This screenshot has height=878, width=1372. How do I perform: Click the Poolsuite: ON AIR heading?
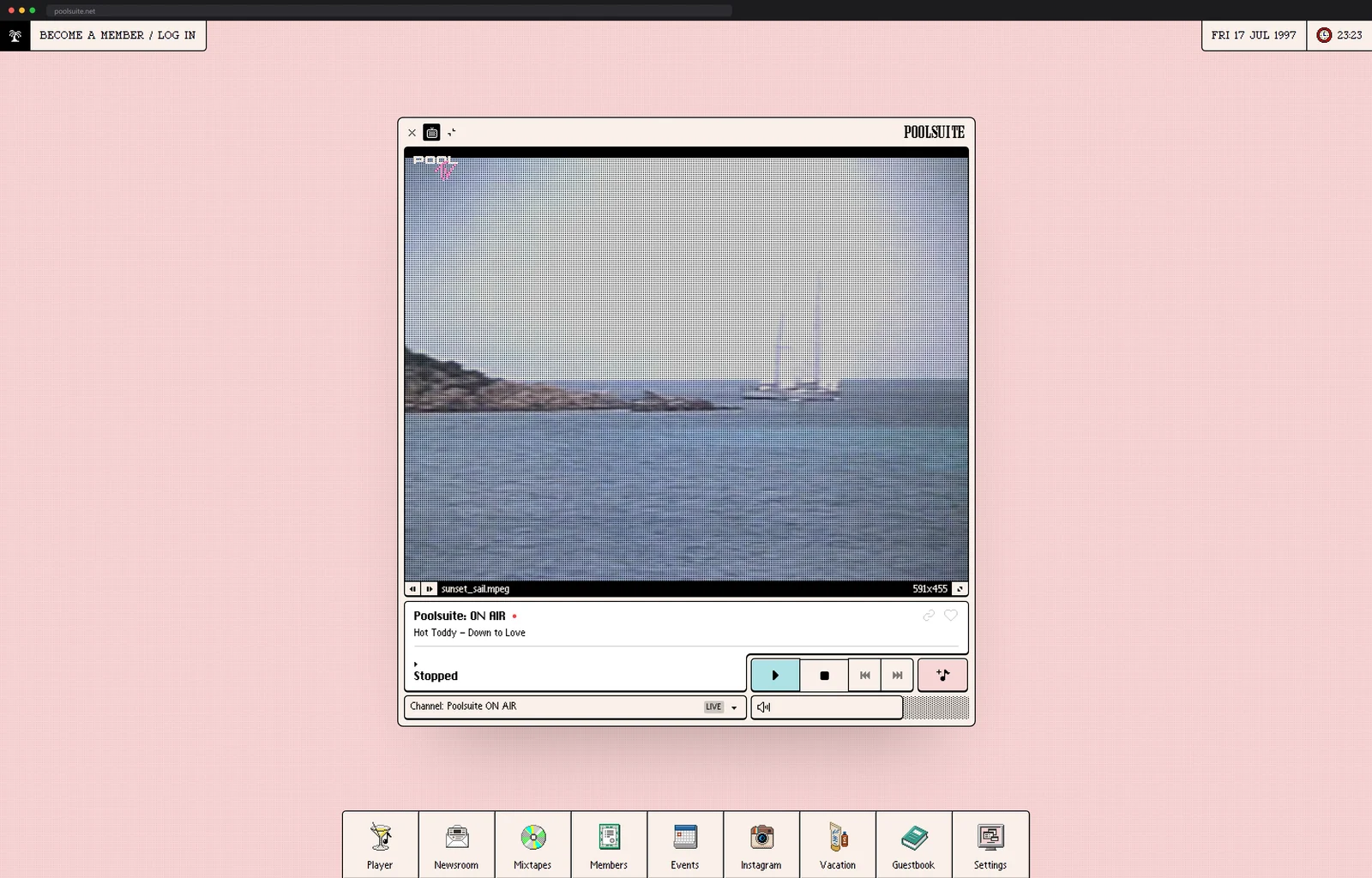pyautogui.click(x=460, y=616)
